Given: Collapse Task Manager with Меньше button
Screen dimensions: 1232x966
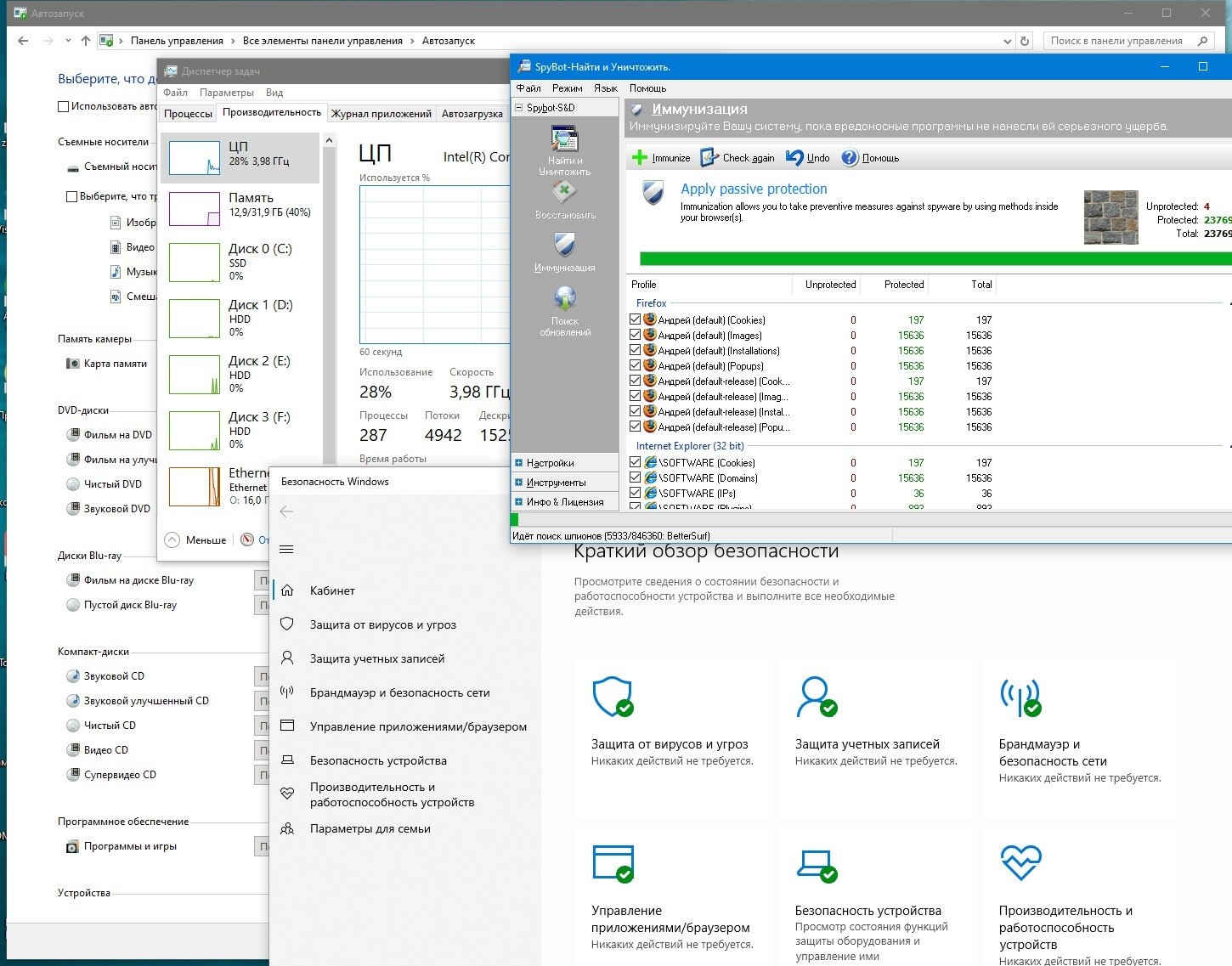Looking at the screenshot, I should tap(195, 540).
